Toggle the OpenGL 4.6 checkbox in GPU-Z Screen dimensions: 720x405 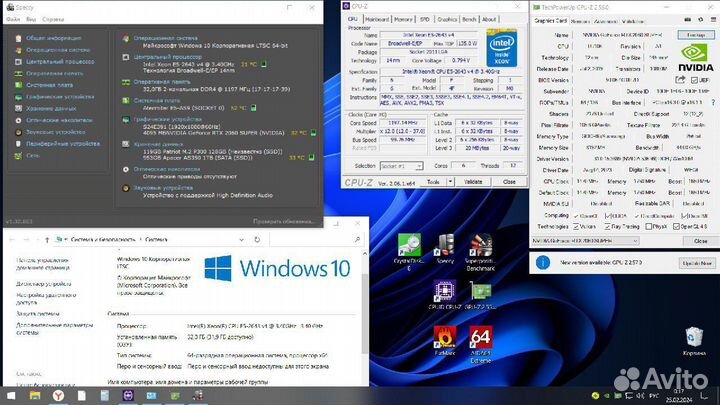[x=676, y=226]
